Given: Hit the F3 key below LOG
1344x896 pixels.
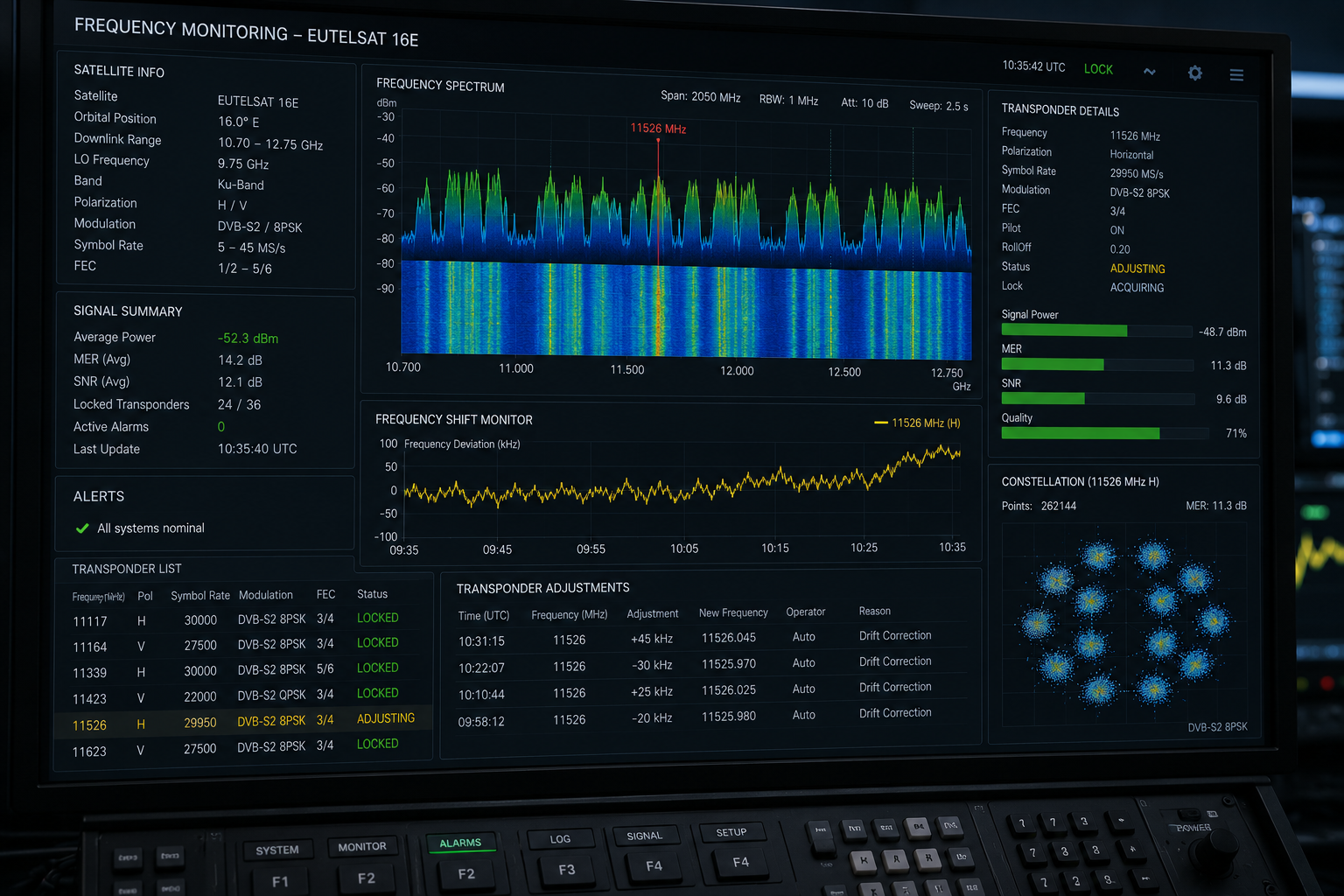Looking at the screenshot, I should (x=567, y=870).
